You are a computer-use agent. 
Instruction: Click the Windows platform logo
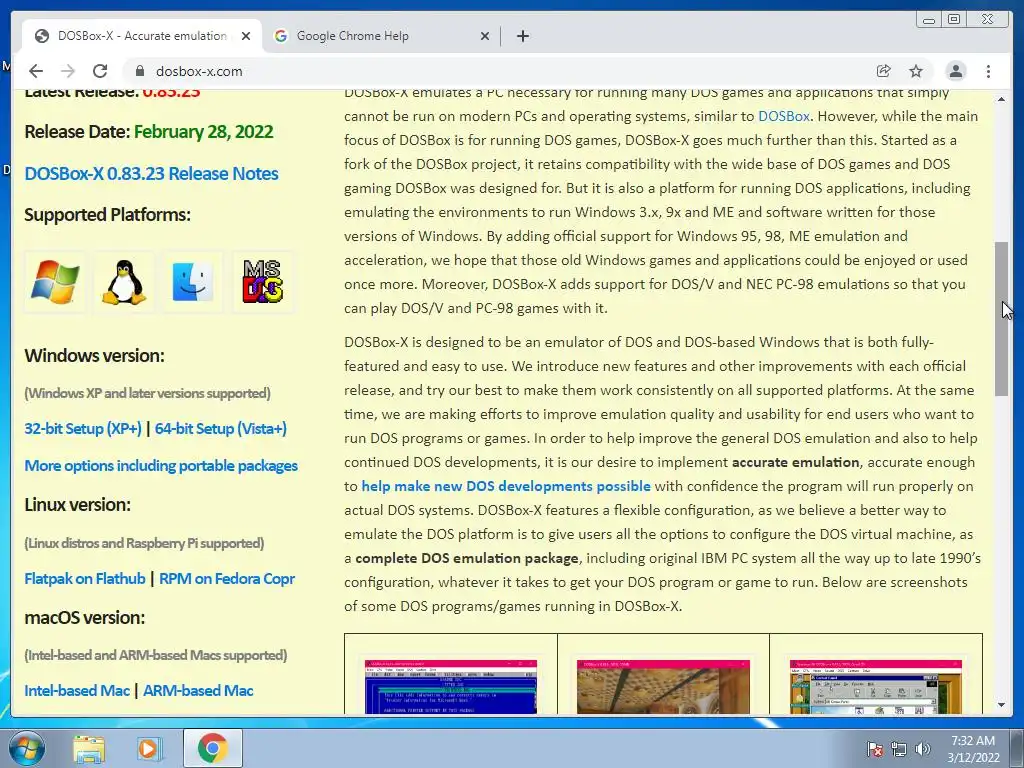pos(55,281)
